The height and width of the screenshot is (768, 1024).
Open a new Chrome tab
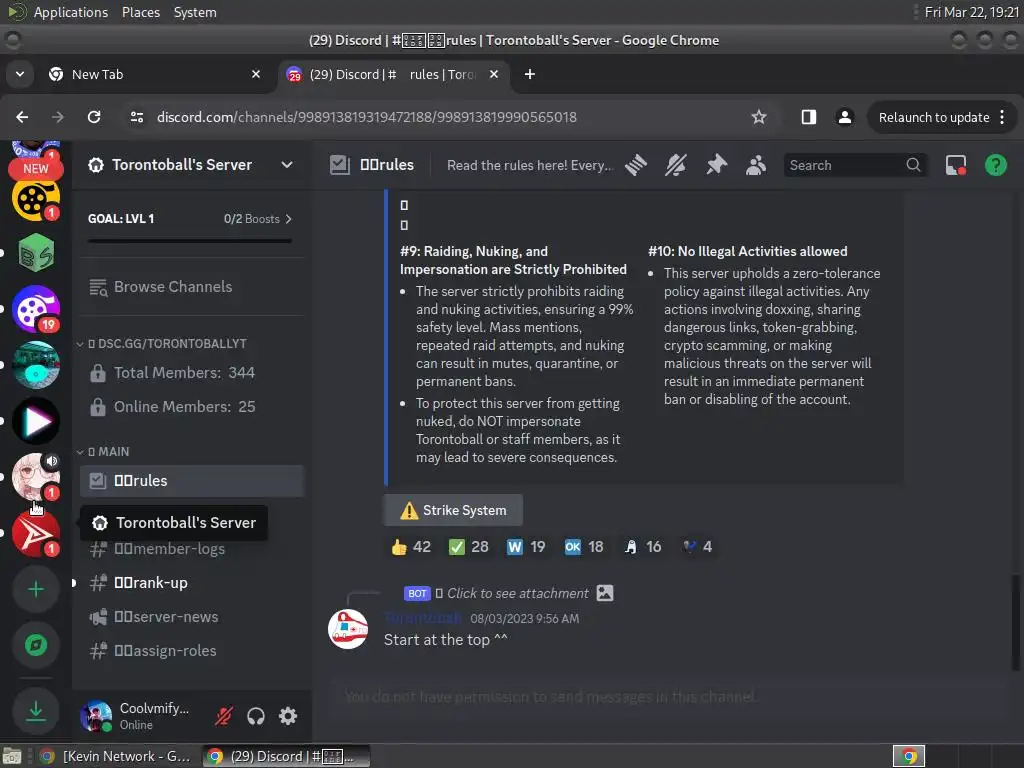coord(530,74)
